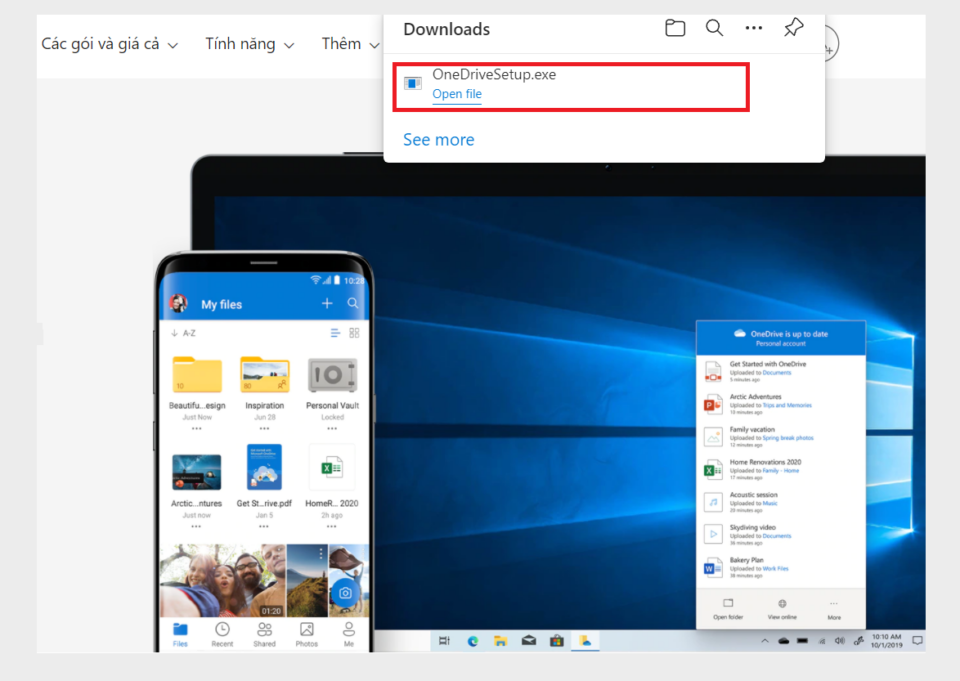The image size is (960, 681).
Task: Tap the search icon in phone My files
Action: pos(353,303)
